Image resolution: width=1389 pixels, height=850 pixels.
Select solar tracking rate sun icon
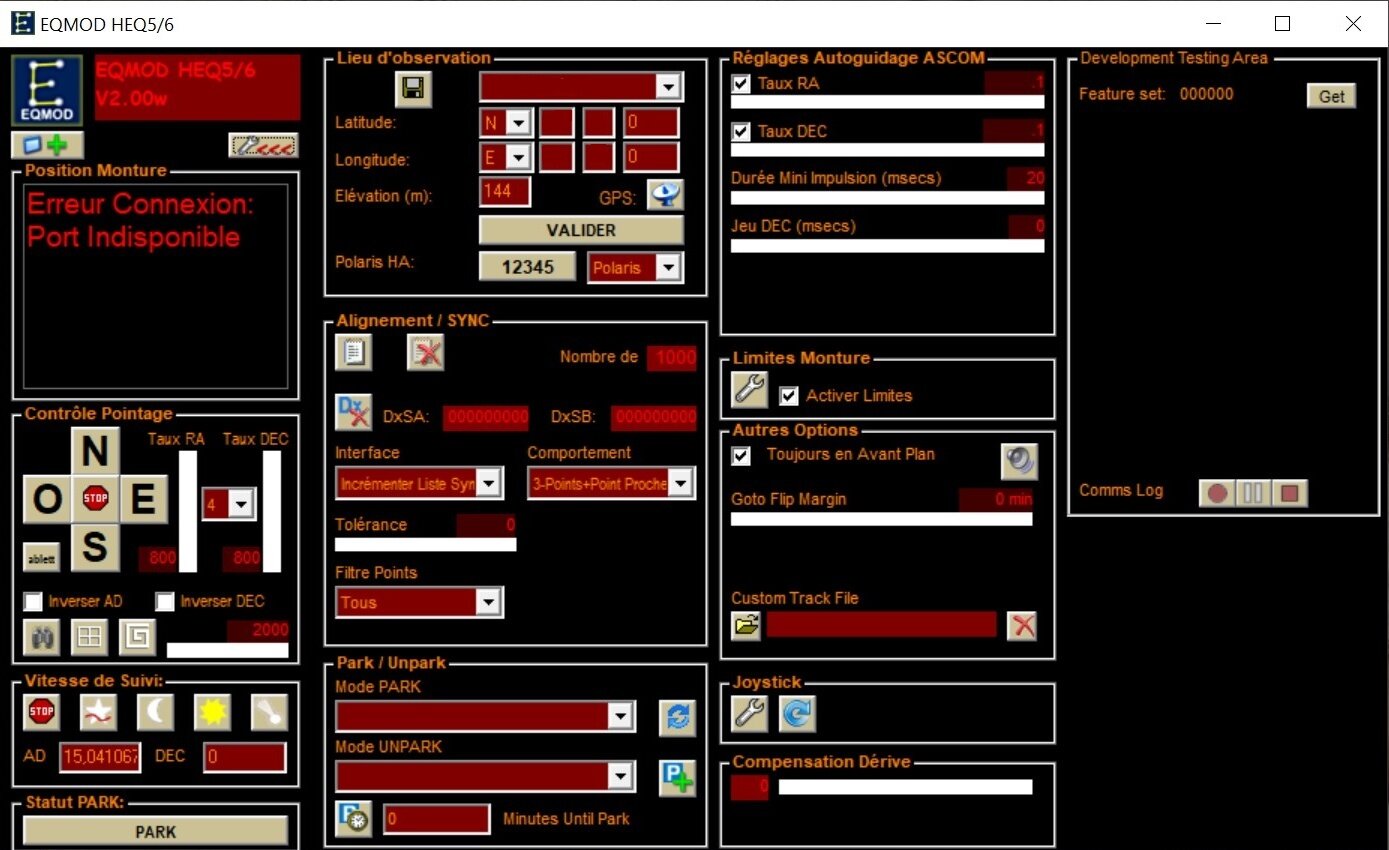tap(213, 712)
